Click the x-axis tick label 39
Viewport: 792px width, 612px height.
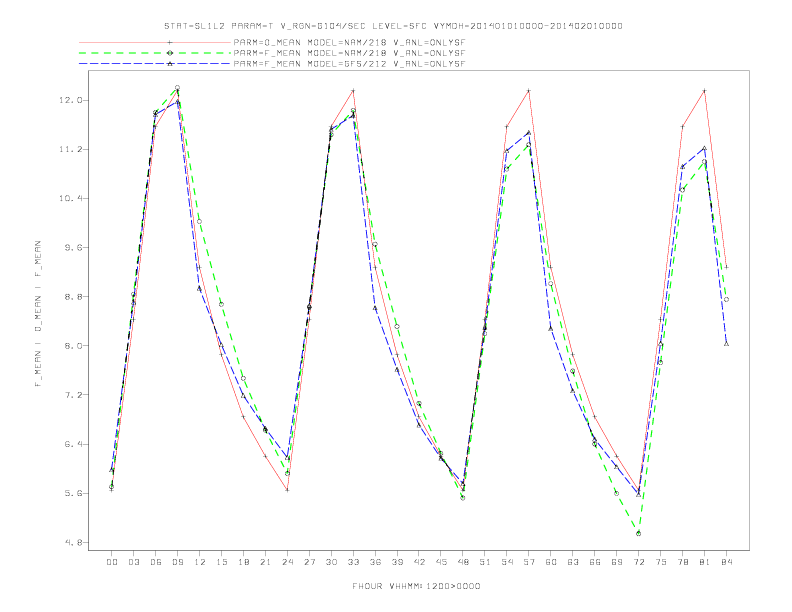pyautogui.click(x=398, y=562)
